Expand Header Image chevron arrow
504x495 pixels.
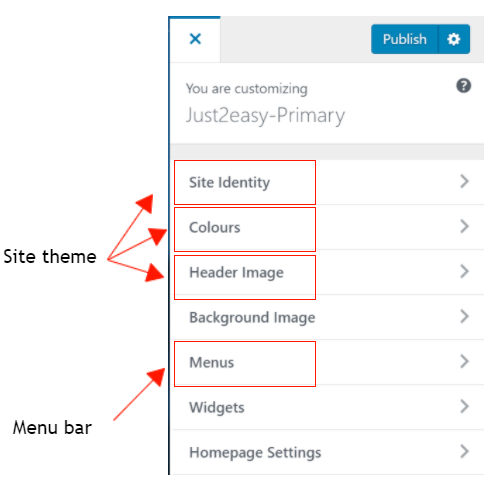tap(464, 271)
